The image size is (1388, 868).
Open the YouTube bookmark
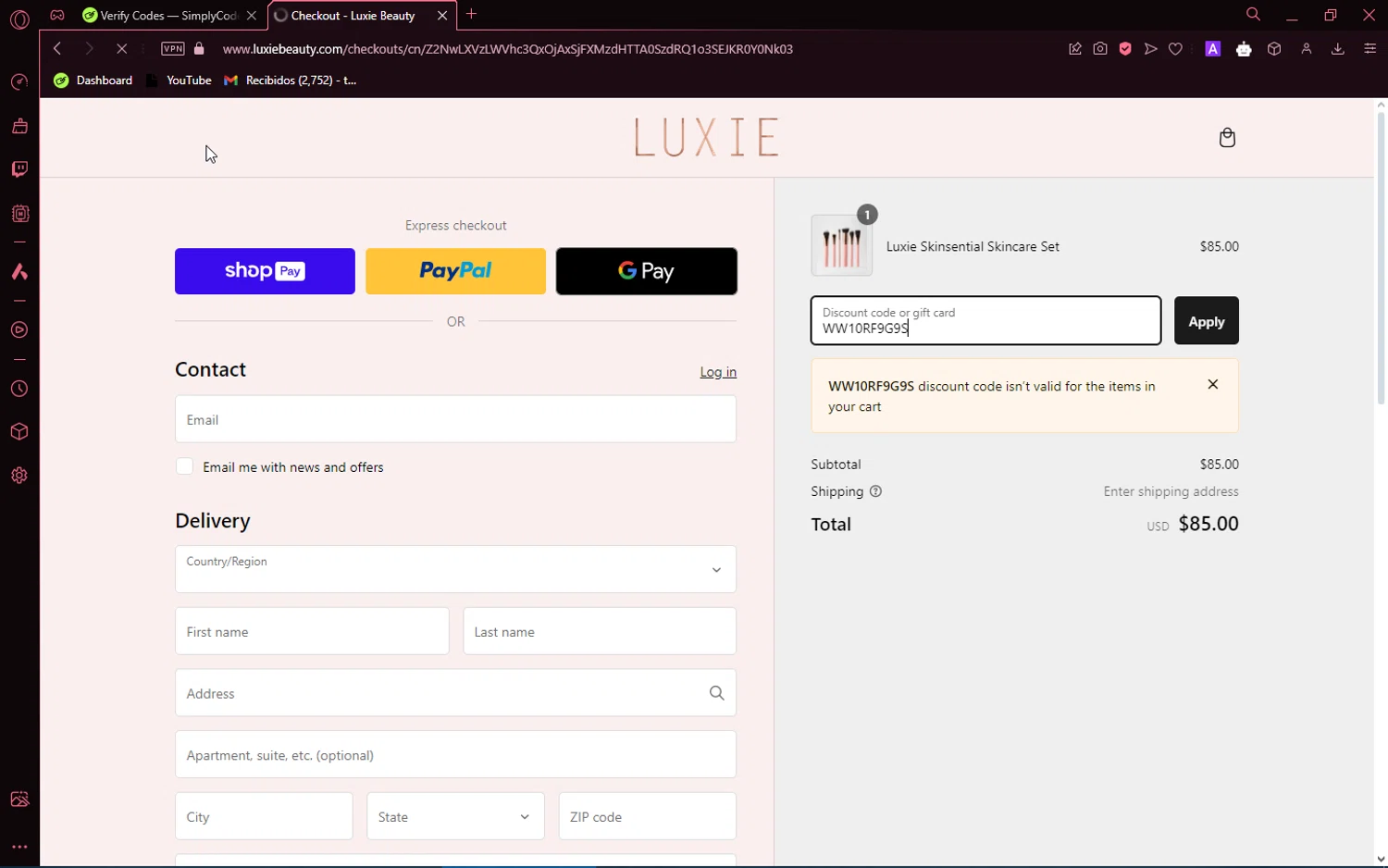(x=179, y=81)
